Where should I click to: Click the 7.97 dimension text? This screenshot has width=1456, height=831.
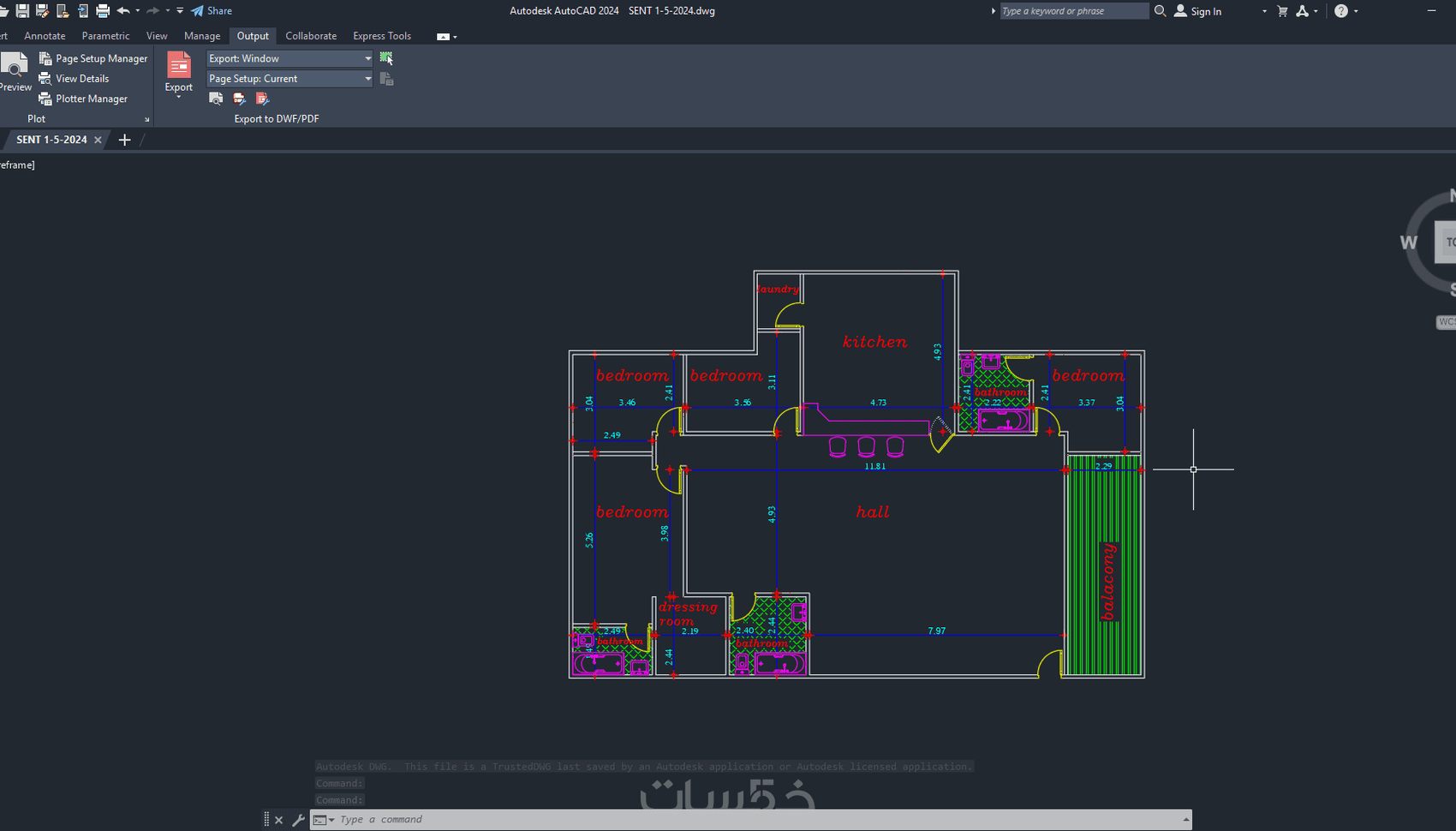[x=937, y=631]
